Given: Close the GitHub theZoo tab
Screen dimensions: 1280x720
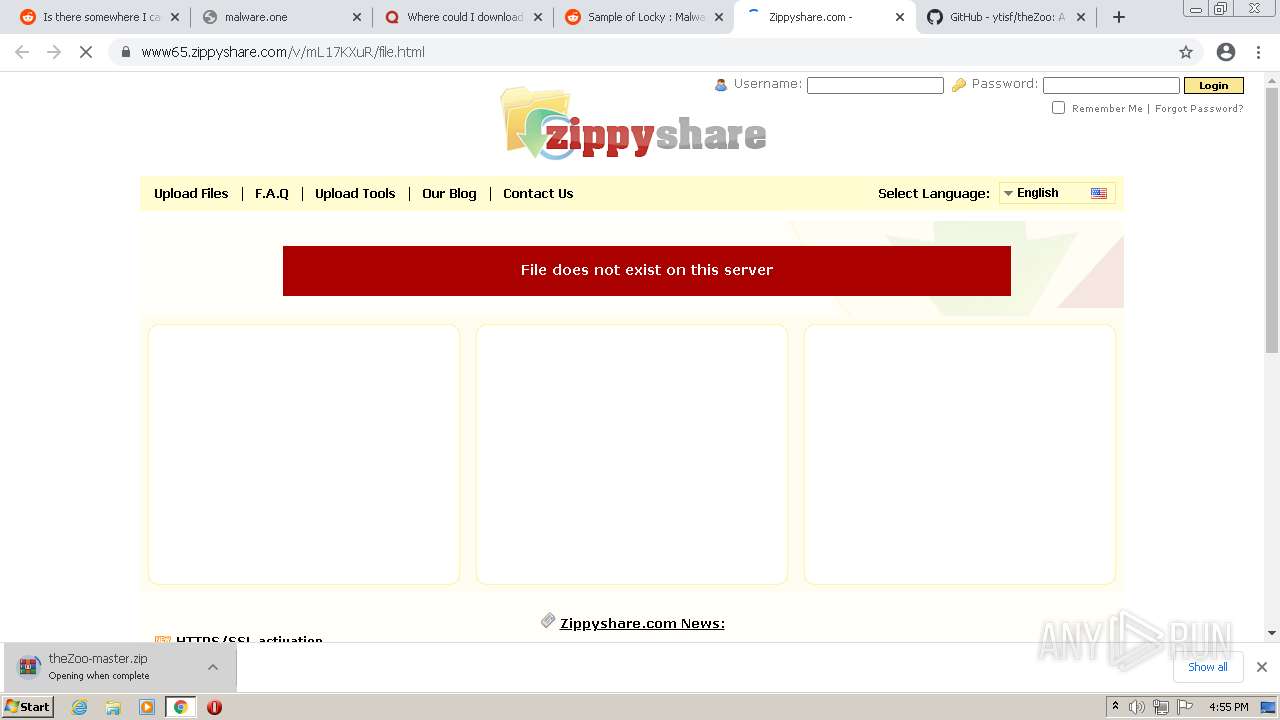Looking at the screenshot, I should [1080, 17].
